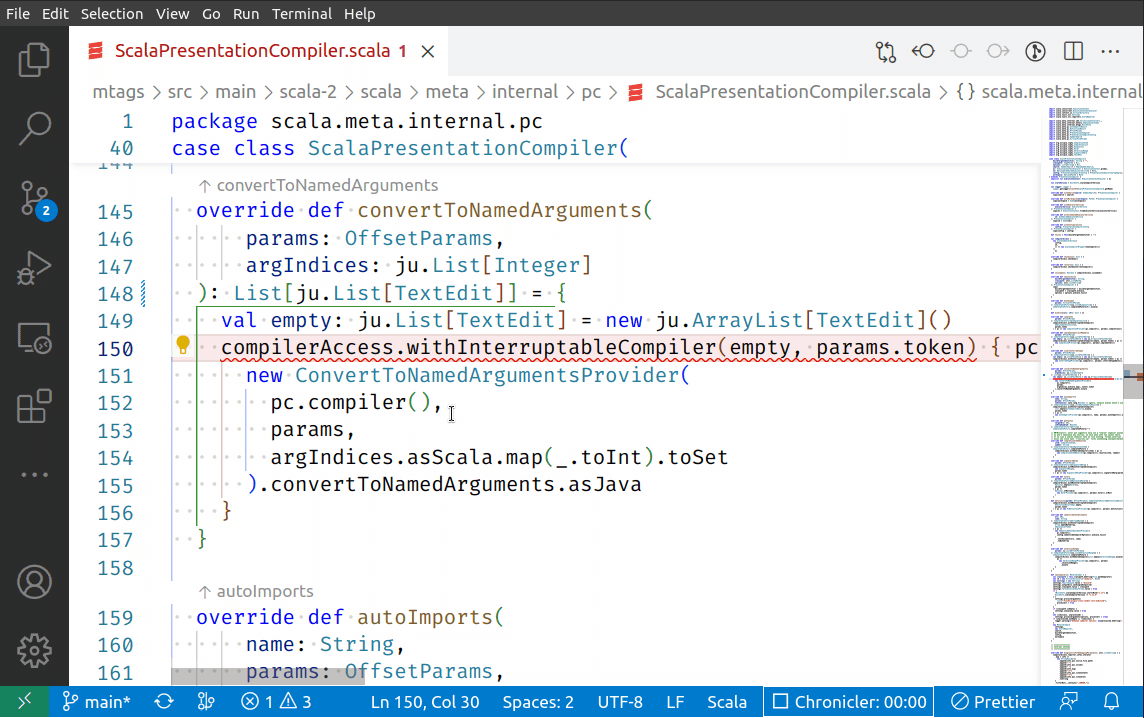Click the compare changes icon in editor toolbar
Image resolution: width=1144 pixels, height=718 pixels.
click(x=886, y=51)
